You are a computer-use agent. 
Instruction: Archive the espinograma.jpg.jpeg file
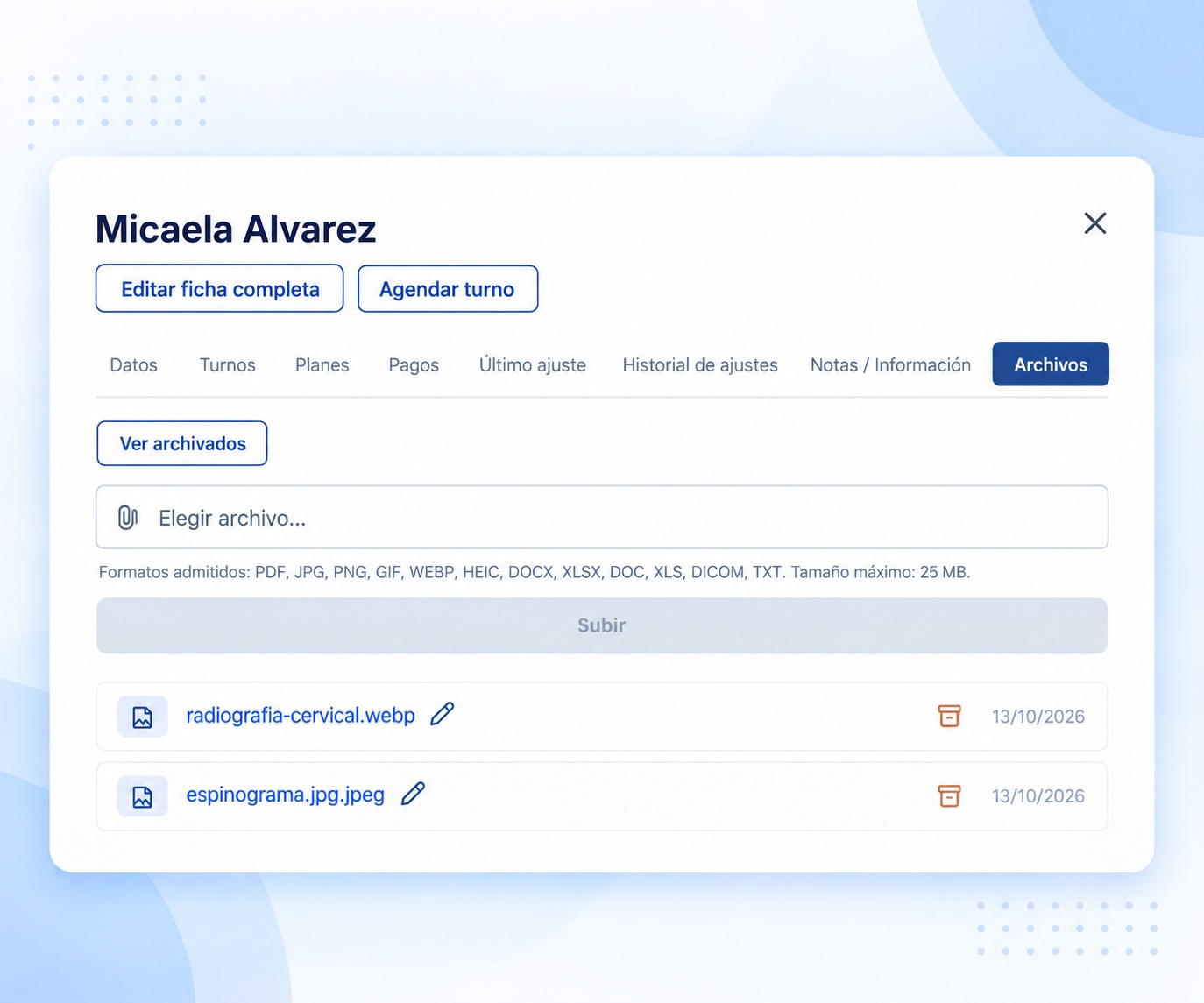(x=949, y=795)
